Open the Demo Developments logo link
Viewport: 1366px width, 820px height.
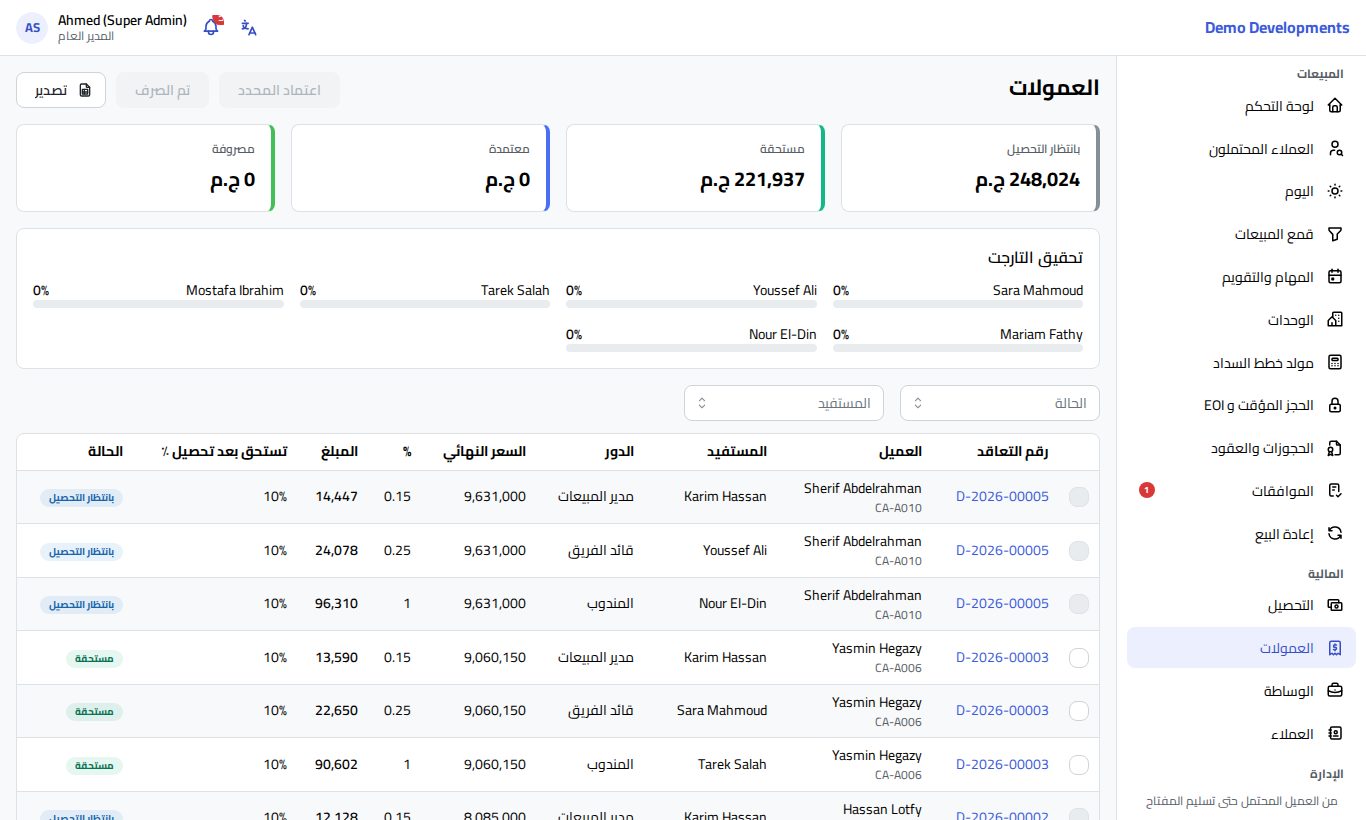(x=1277, y=28)
